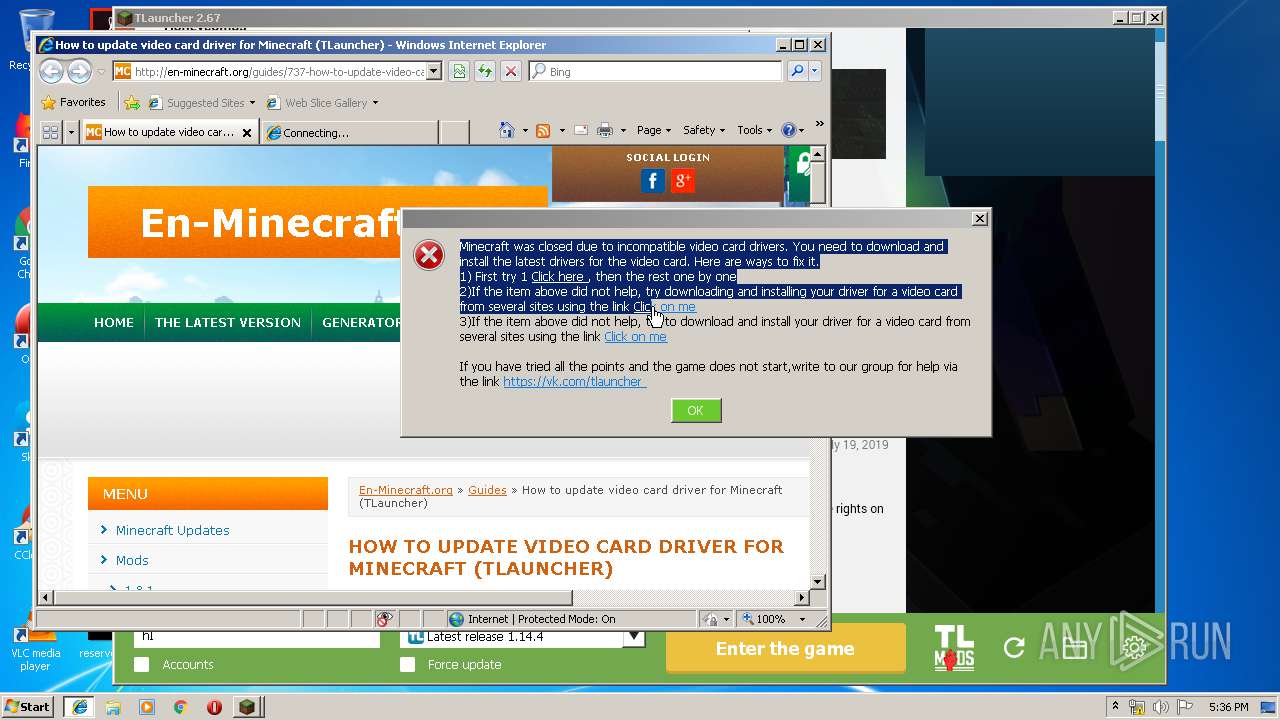1280x720 pixels.
Task: Open Internet Explorer from the taskbar
Action: [x=80, y=707]
